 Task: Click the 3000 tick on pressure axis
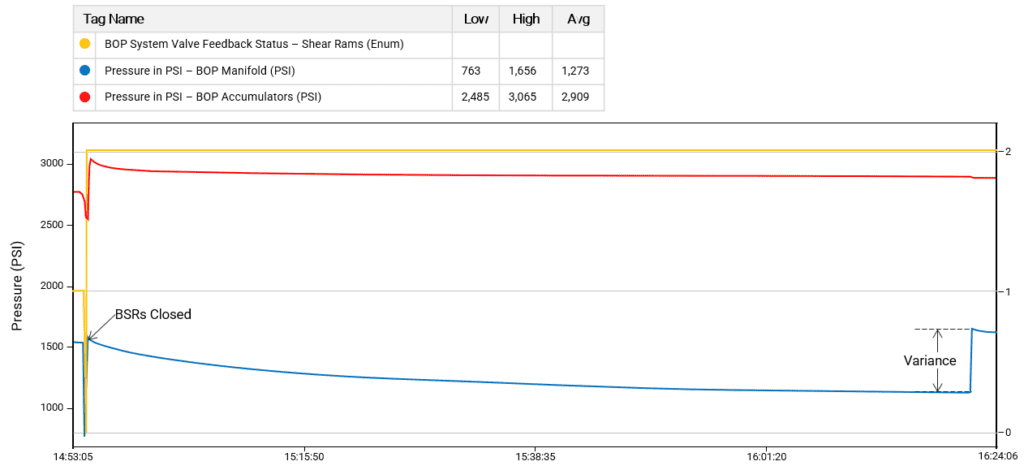tap(49, 164)
